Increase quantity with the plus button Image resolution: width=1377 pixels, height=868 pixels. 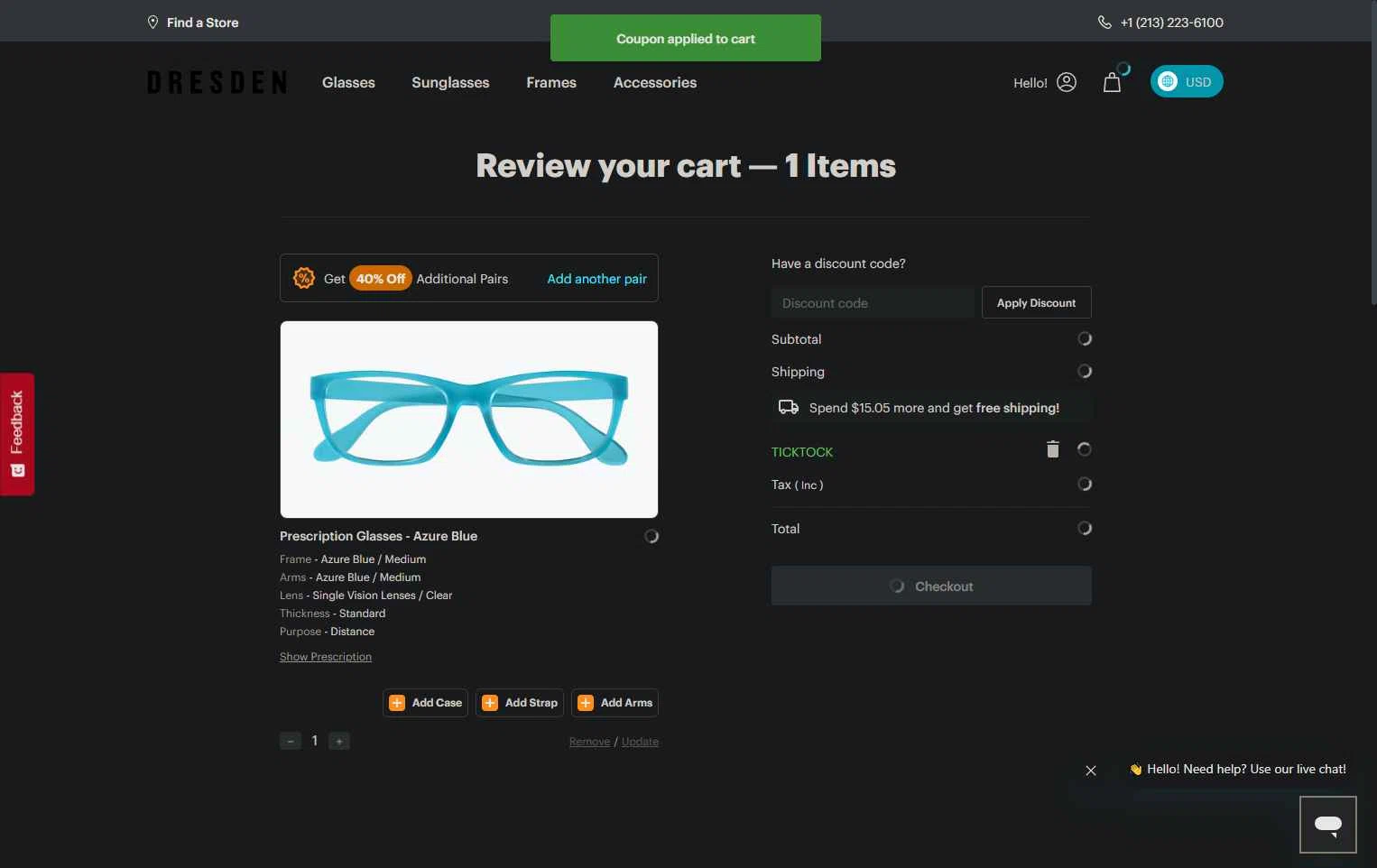(x=339, y=741)
